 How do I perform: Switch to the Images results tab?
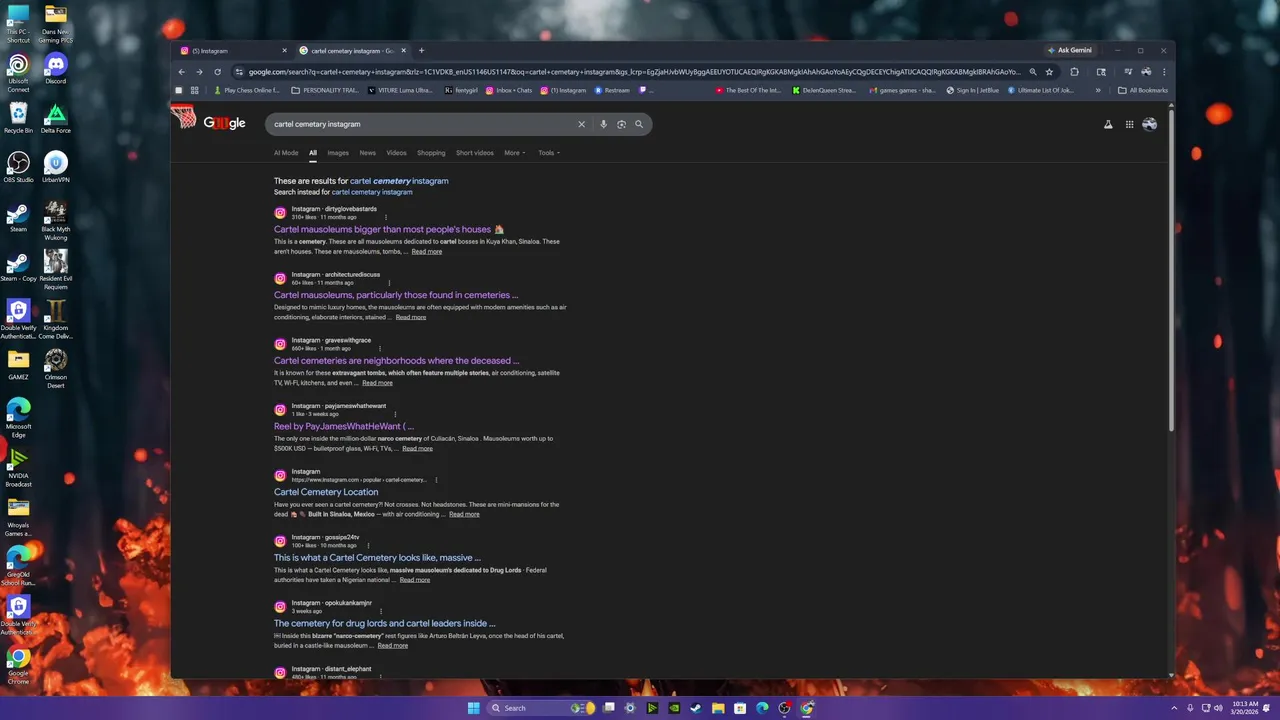coord(338,153)
